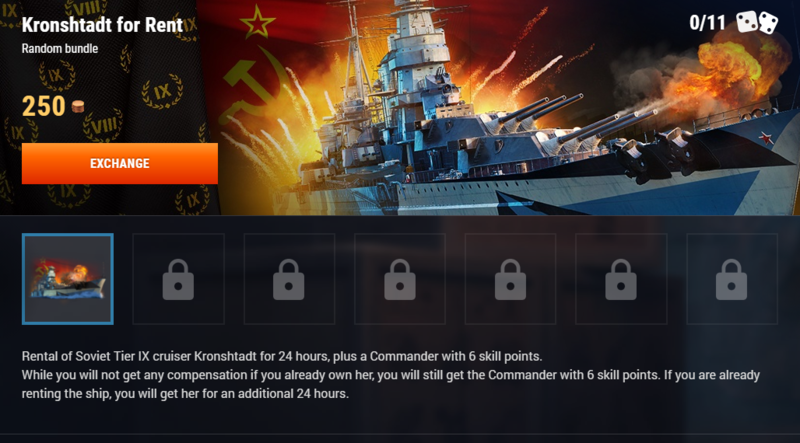The image size is (800, 443).
Task: Click the white dice icon
Action: (757, 22)
